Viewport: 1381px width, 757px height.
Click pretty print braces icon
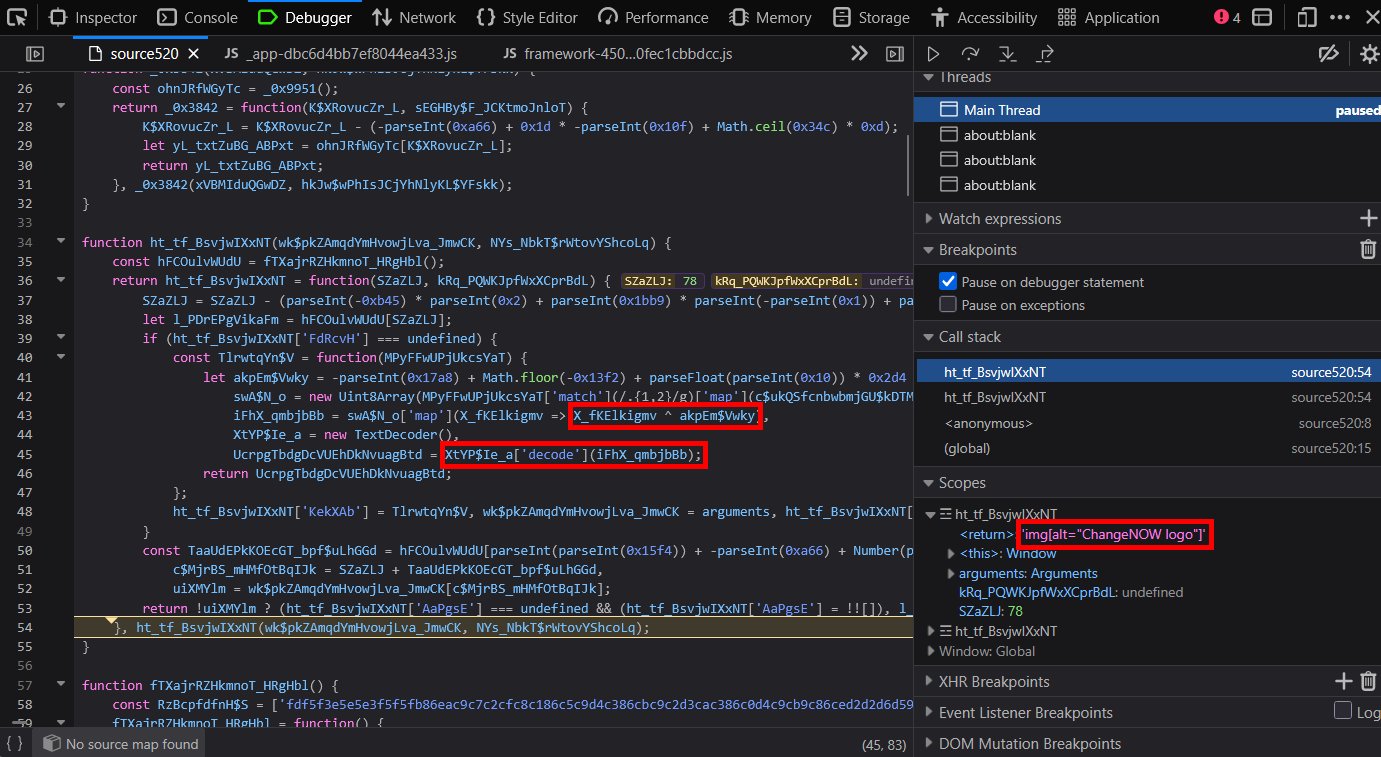pos(15,743)
